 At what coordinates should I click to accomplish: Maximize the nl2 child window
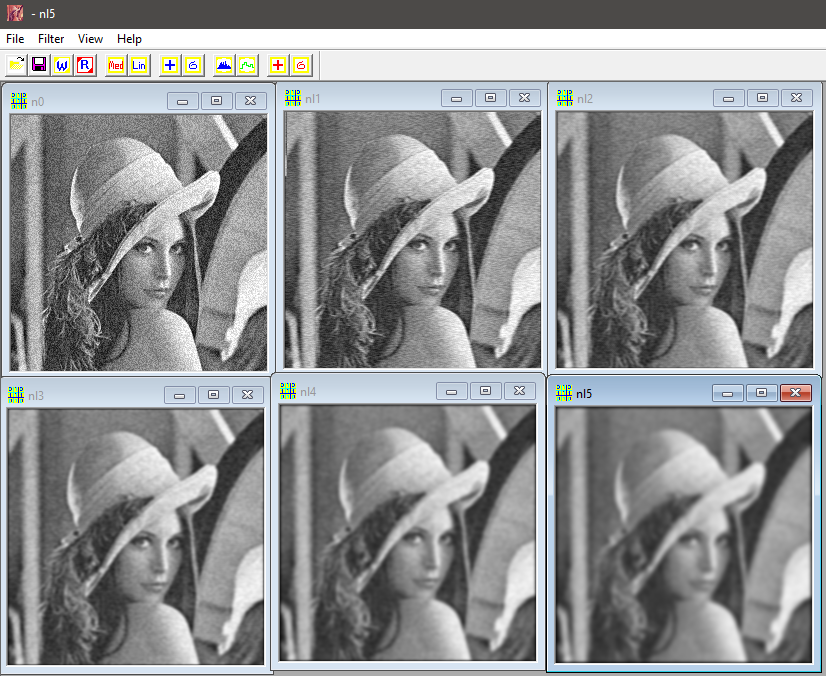(x=762, y=98)
